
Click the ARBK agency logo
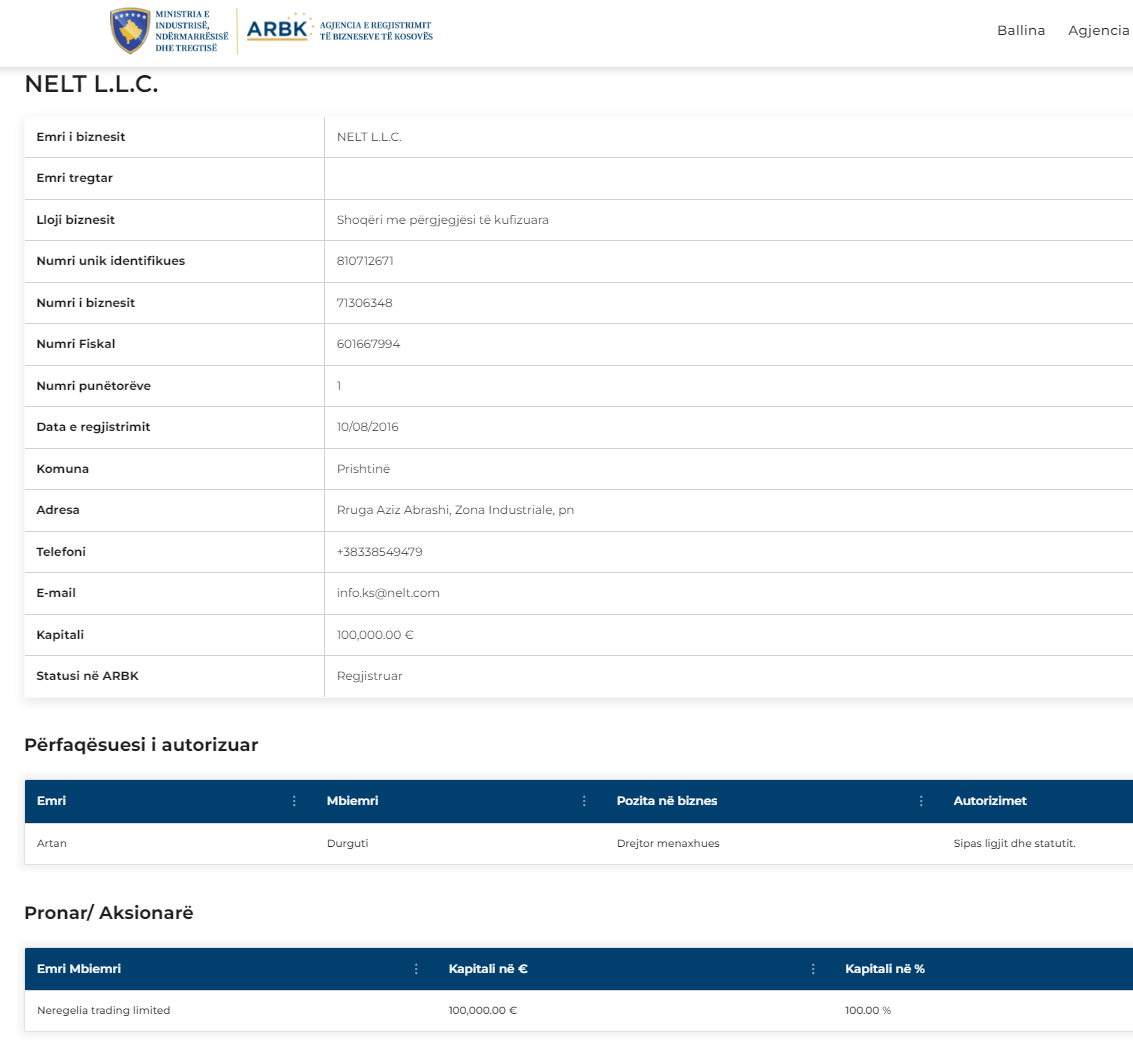click(x=339, y=29)
